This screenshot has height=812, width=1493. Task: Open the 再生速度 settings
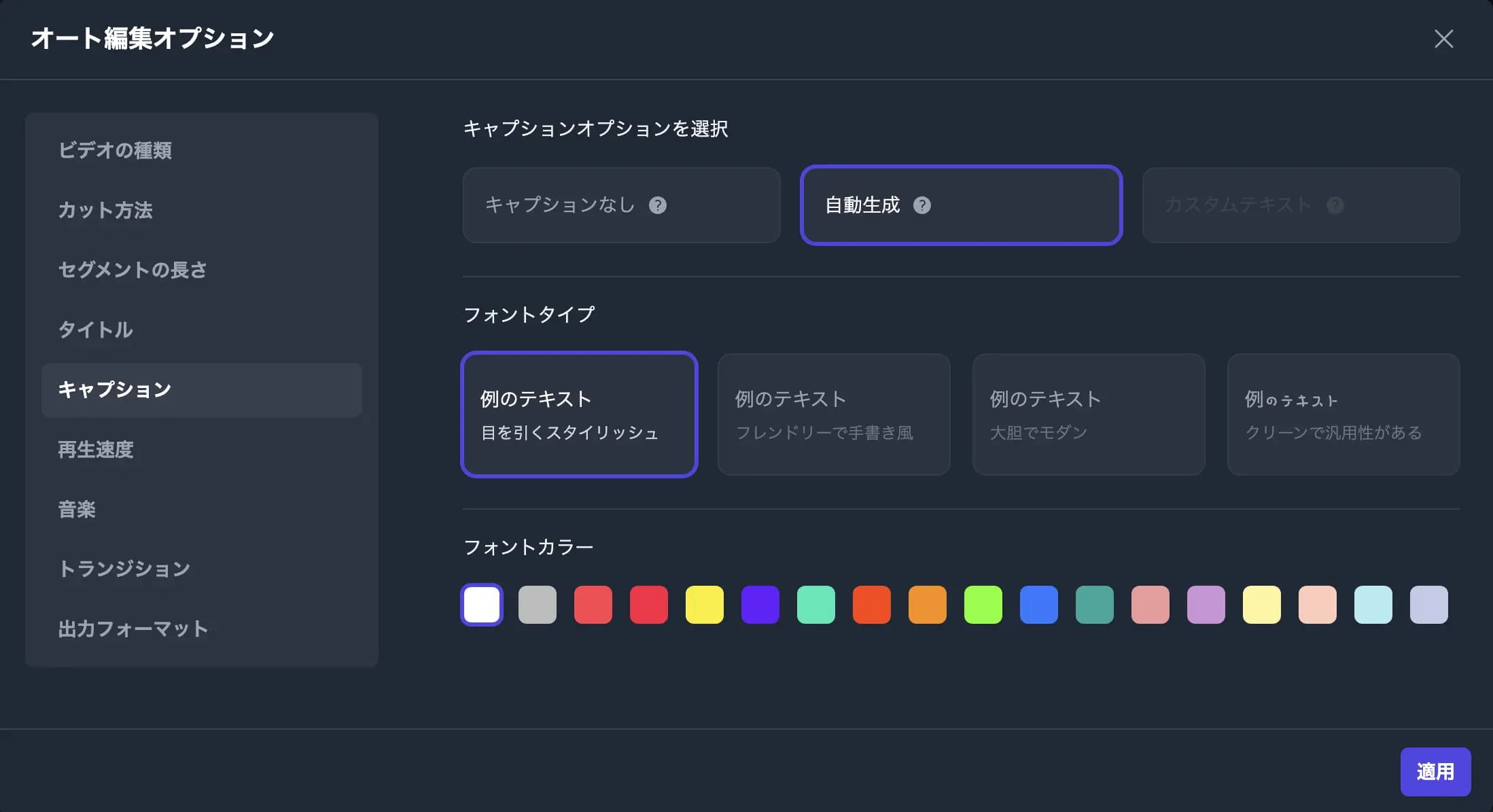click(96, 450)
